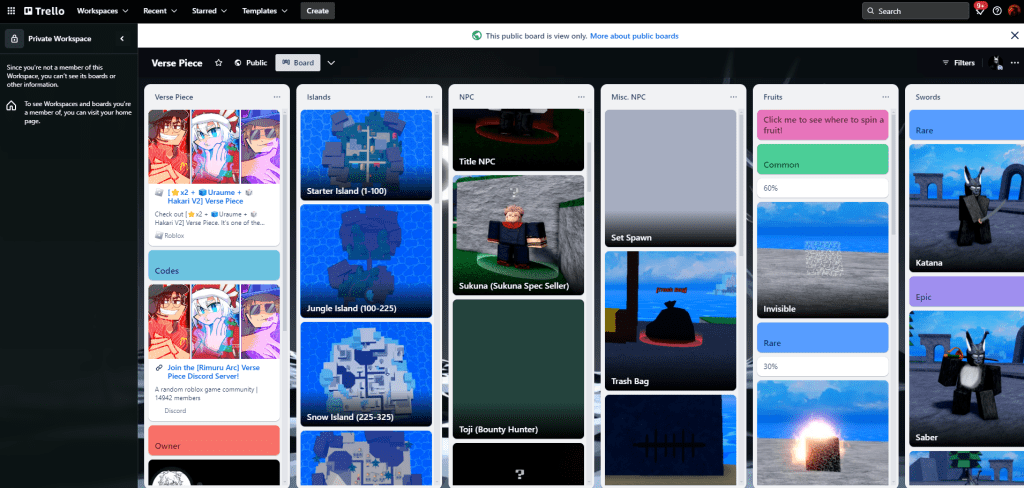Open the board menu ellipsis at far right
1024x488 pixels.
click(1014, 62)
